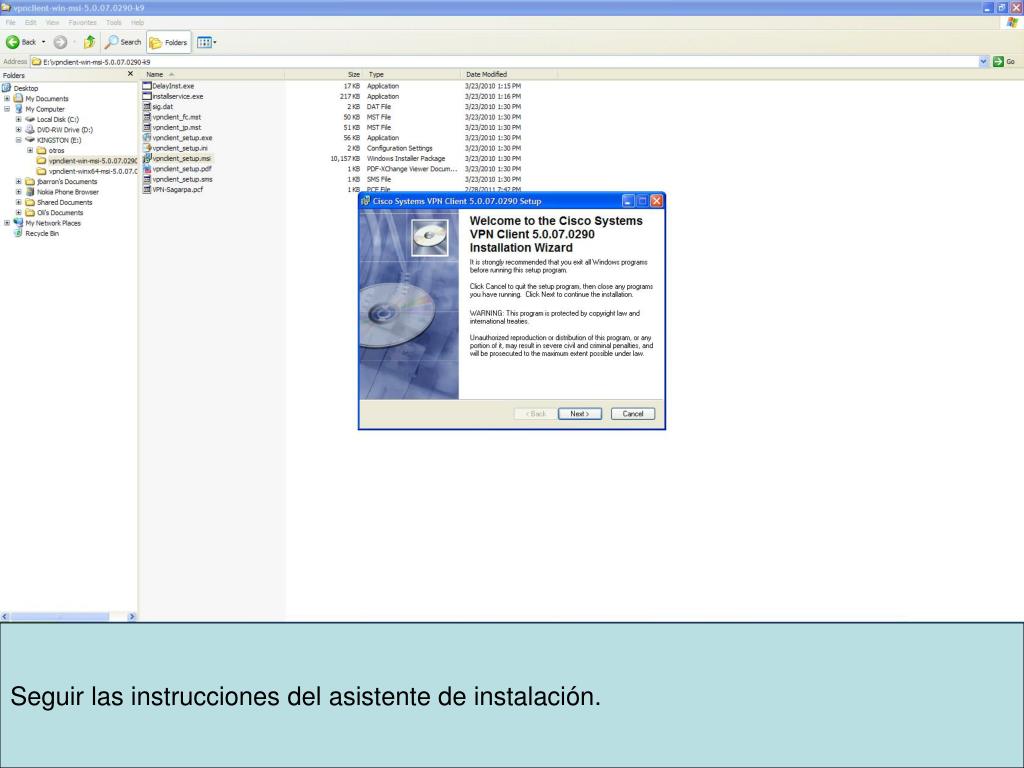Collapse My Computer in folder tree
This screenshot has width=1024, height=768.
pos(7,109)
